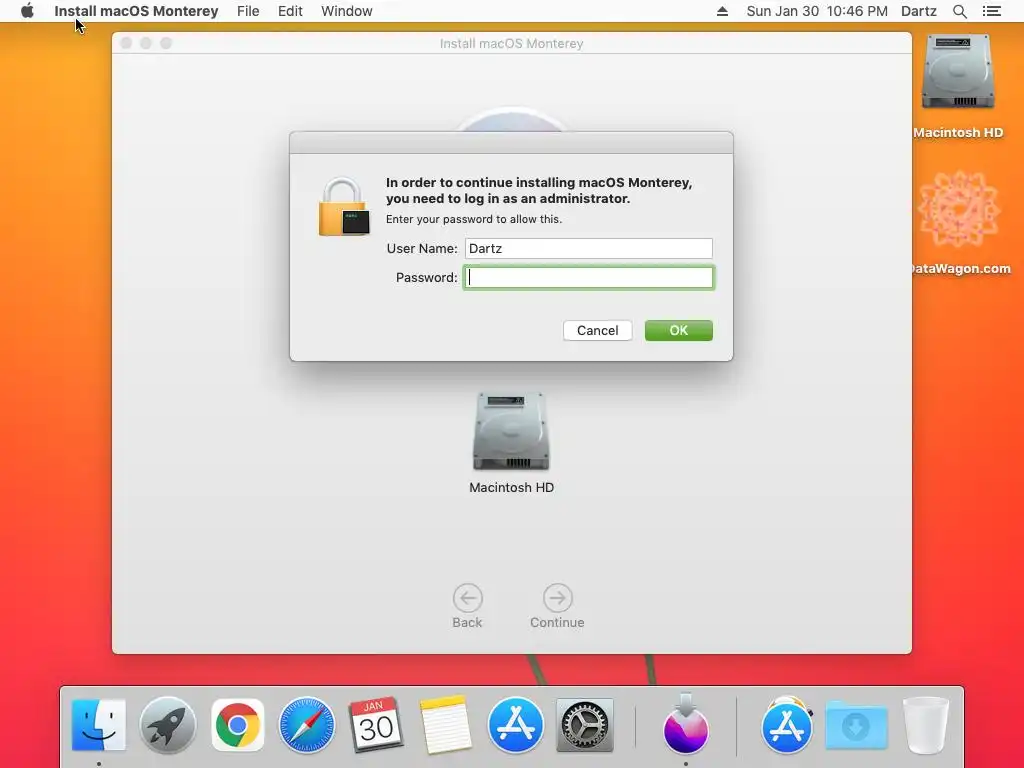Image resolution: width=1024 pixels, height=768 pixels.
Task: Open Calendar showing Jan 30 in dock
Action: point(376,725)
